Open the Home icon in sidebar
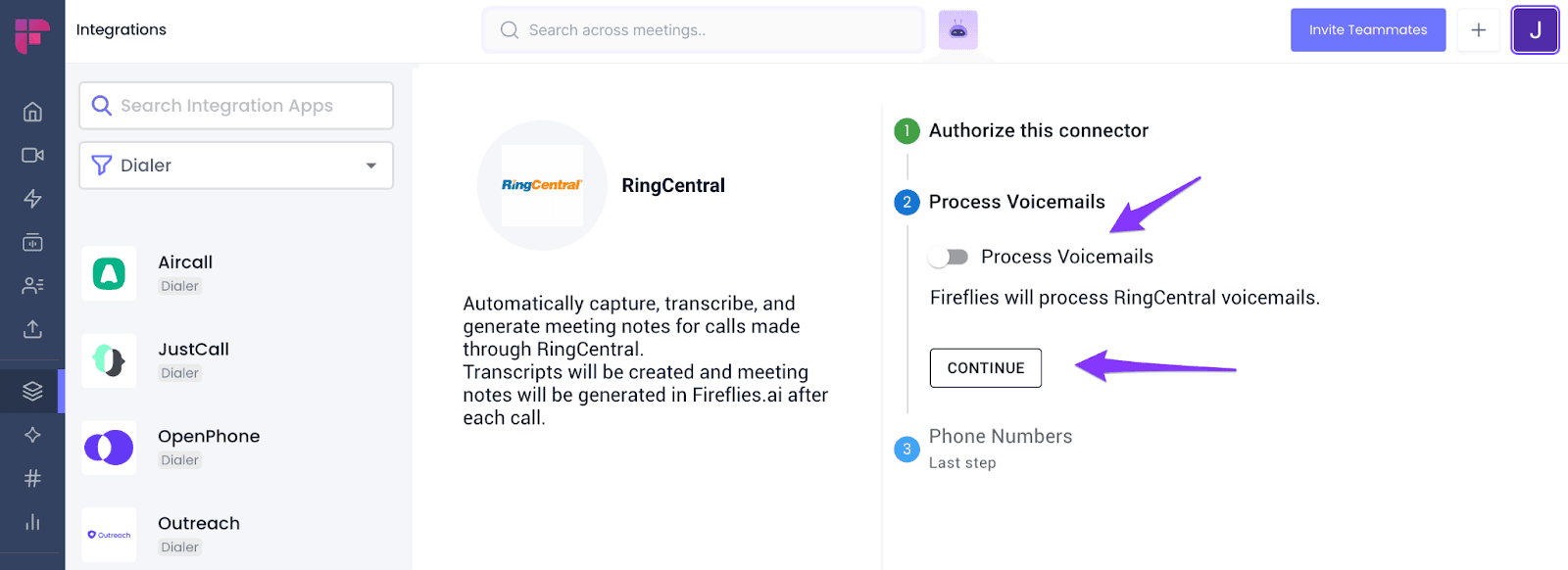The height and width of the screenshot is (570, 1568). (32, 112)
